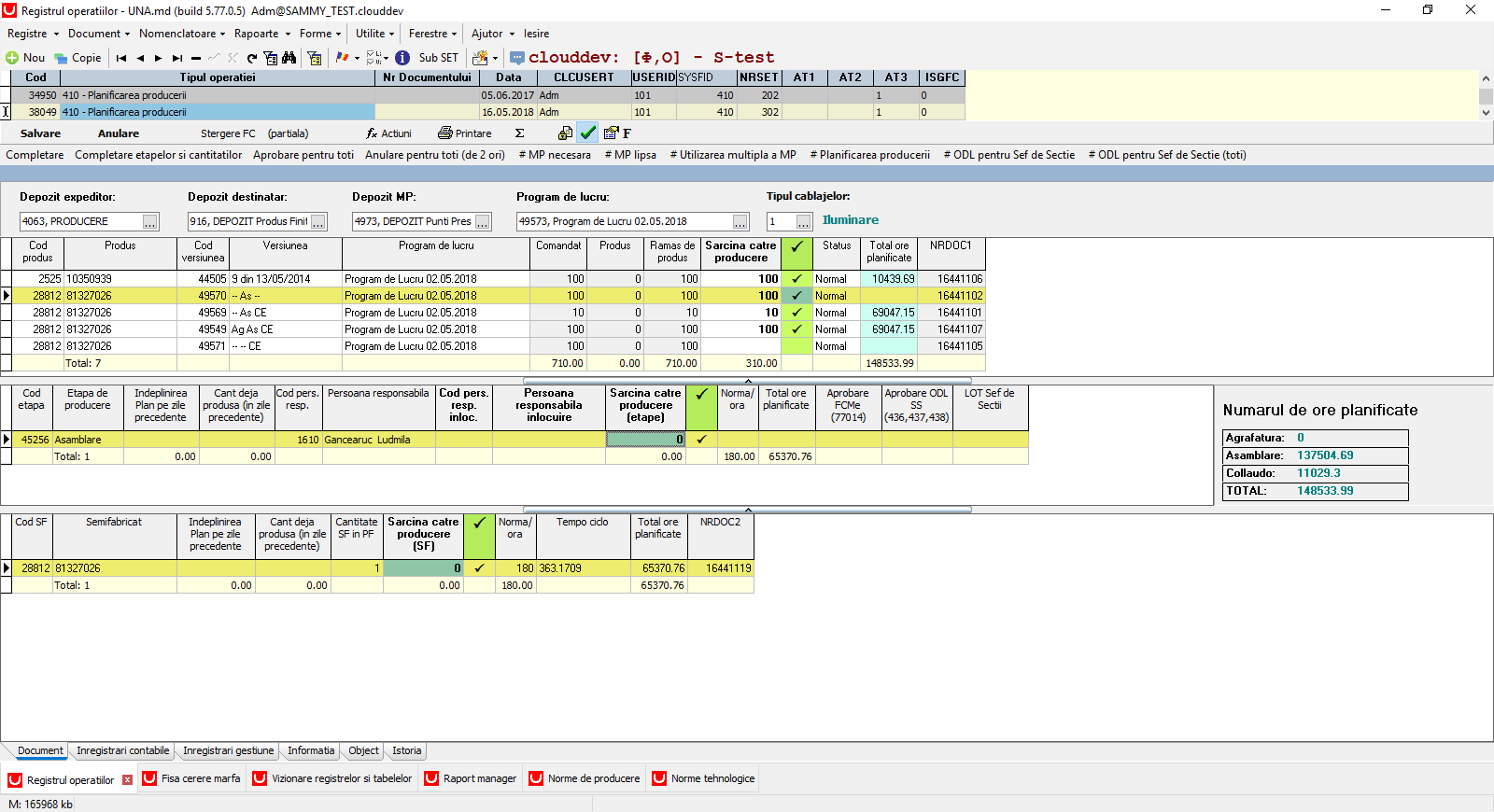Toggle checkmark in row with NRDOC1 16441101
This screenshot has width=1494, height=812.
796,313
